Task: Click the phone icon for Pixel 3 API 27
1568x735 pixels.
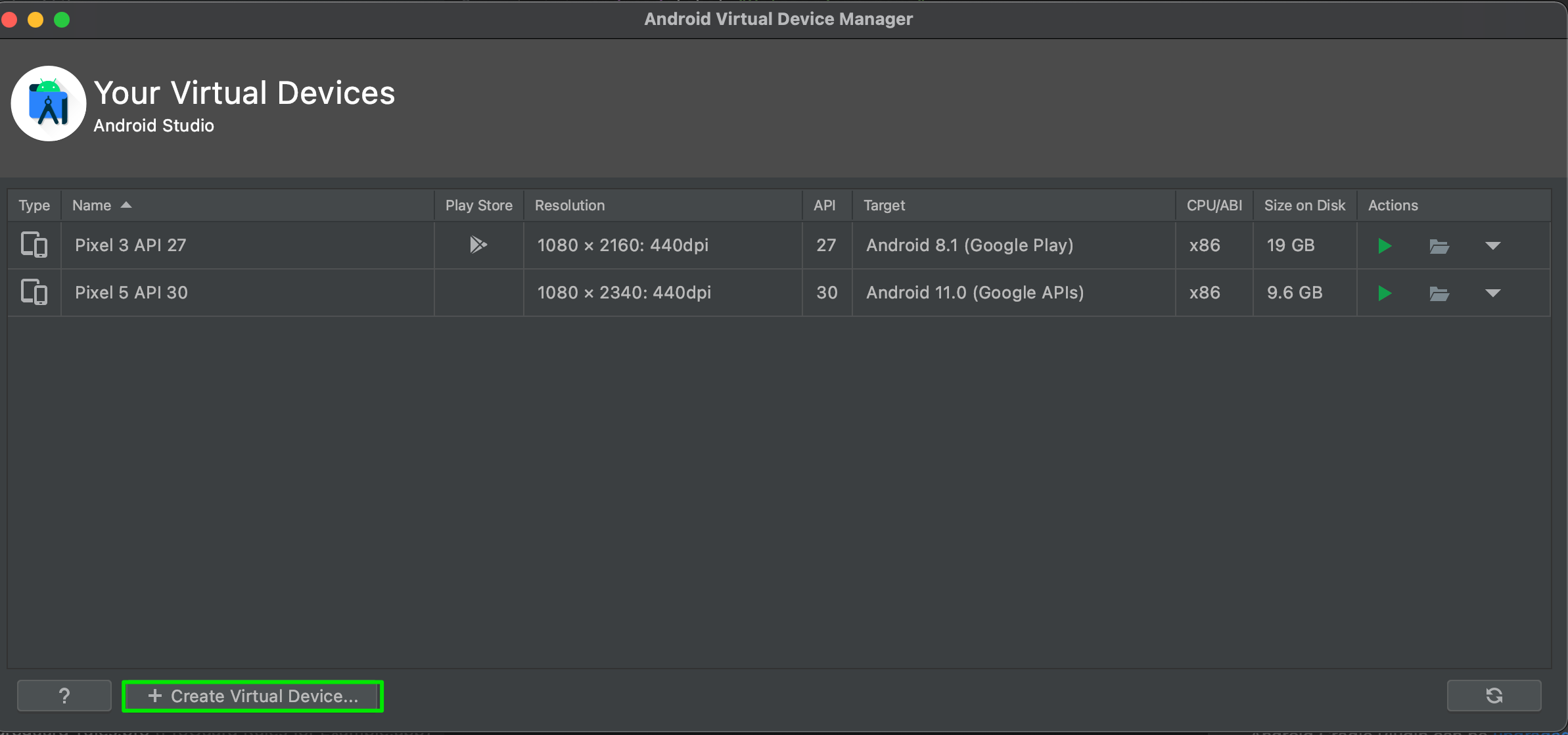Action: pyautogui.click(x=34, y=244)
